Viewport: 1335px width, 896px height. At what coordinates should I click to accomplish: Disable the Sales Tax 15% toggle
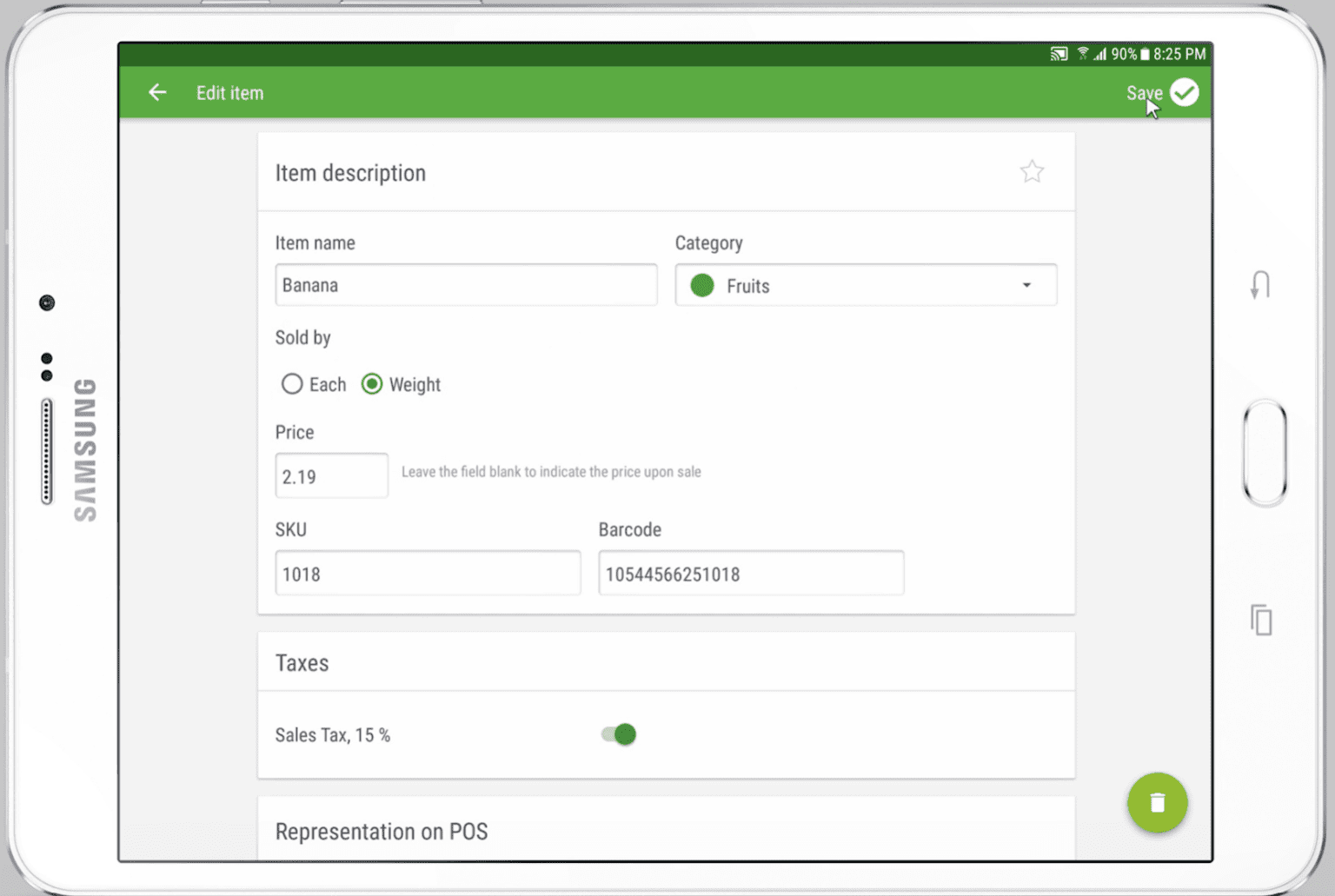point(618,734)
